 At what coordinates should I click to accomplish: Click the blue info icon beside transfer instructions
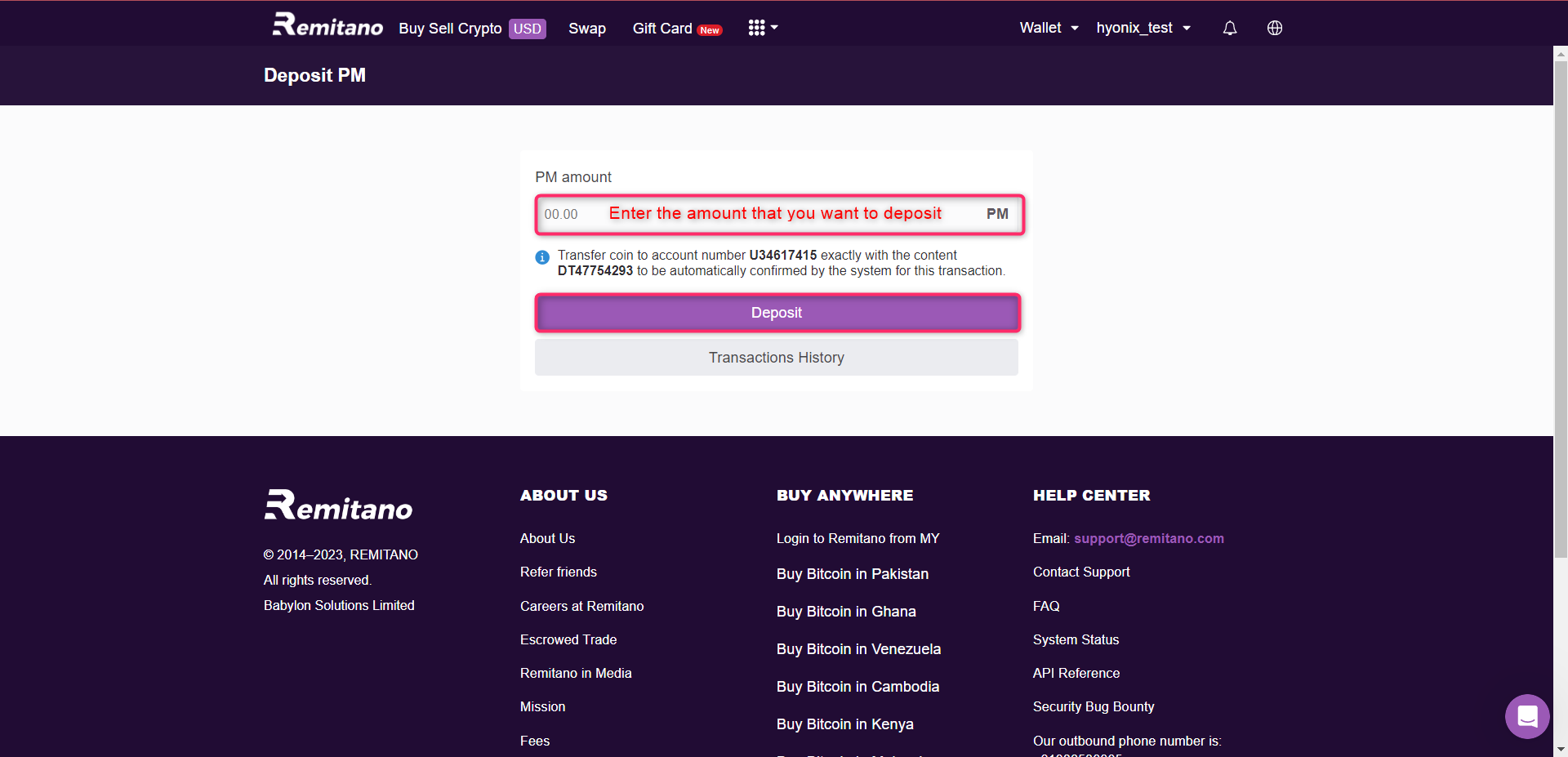[541, 257]
